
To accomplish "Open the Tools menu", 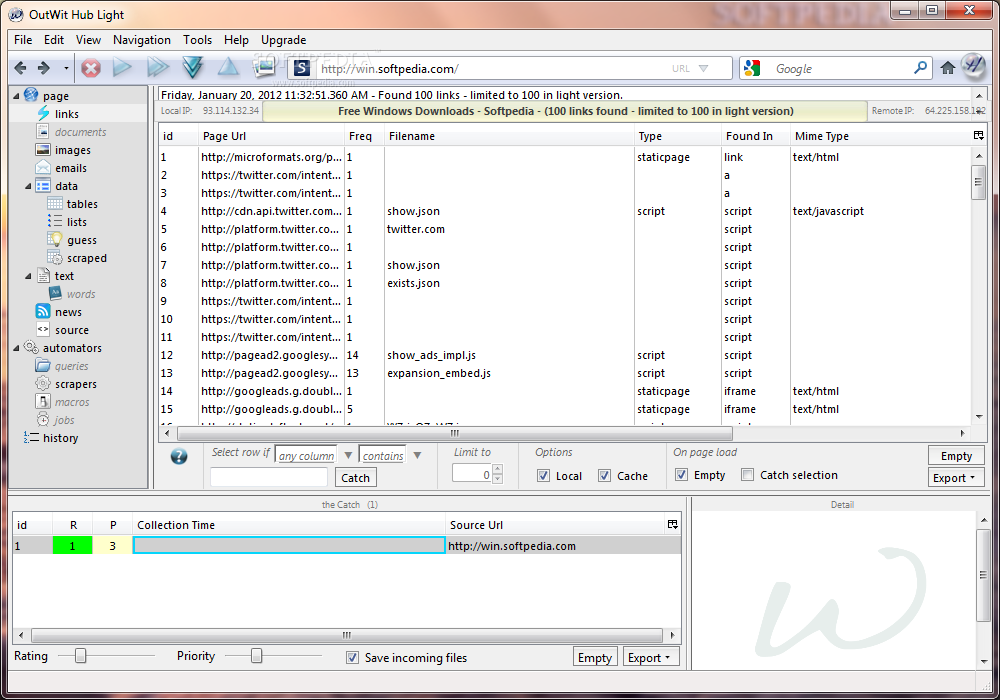I will coord(197,40).
